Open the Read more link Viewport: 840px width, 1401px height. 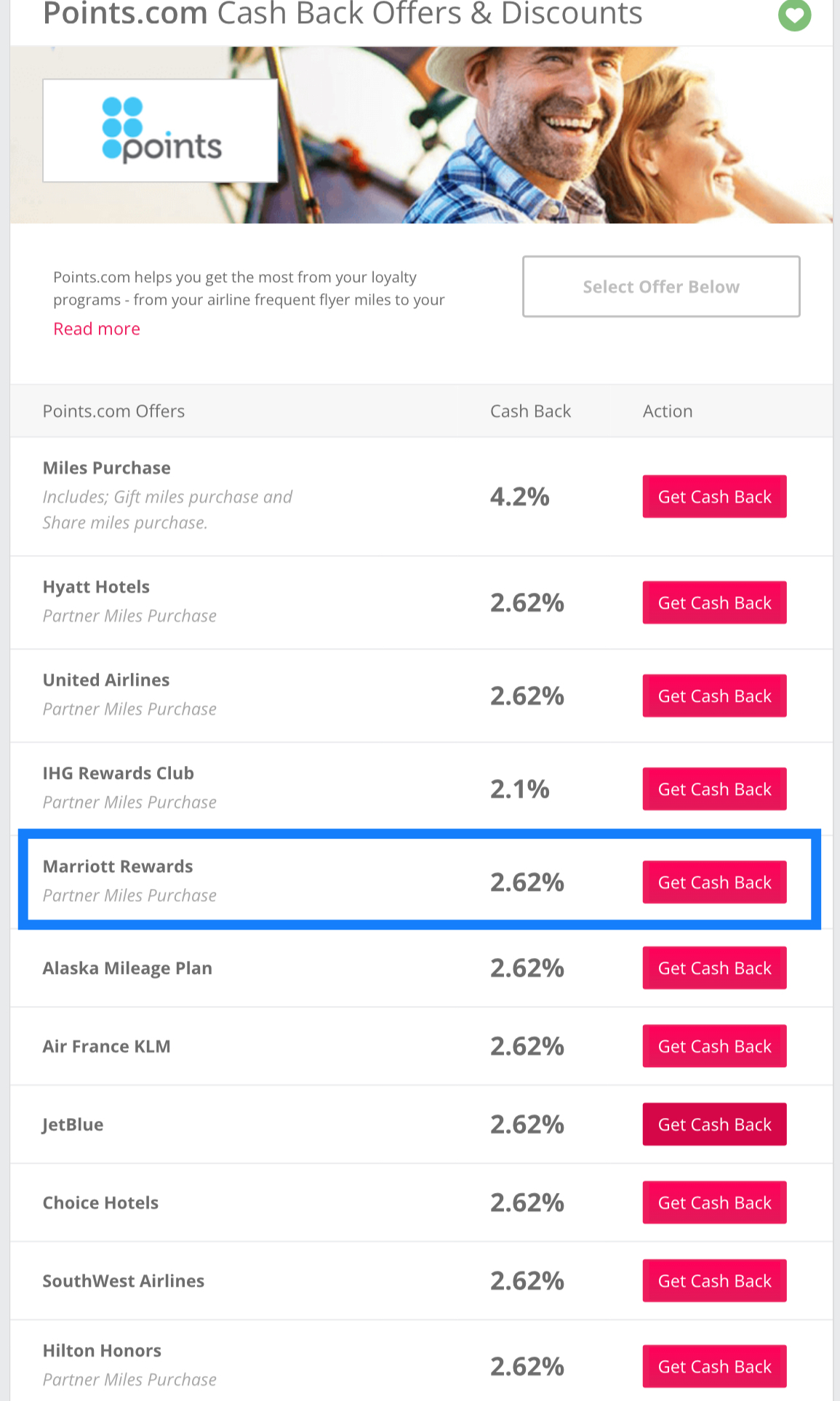[x=97, y=329]
